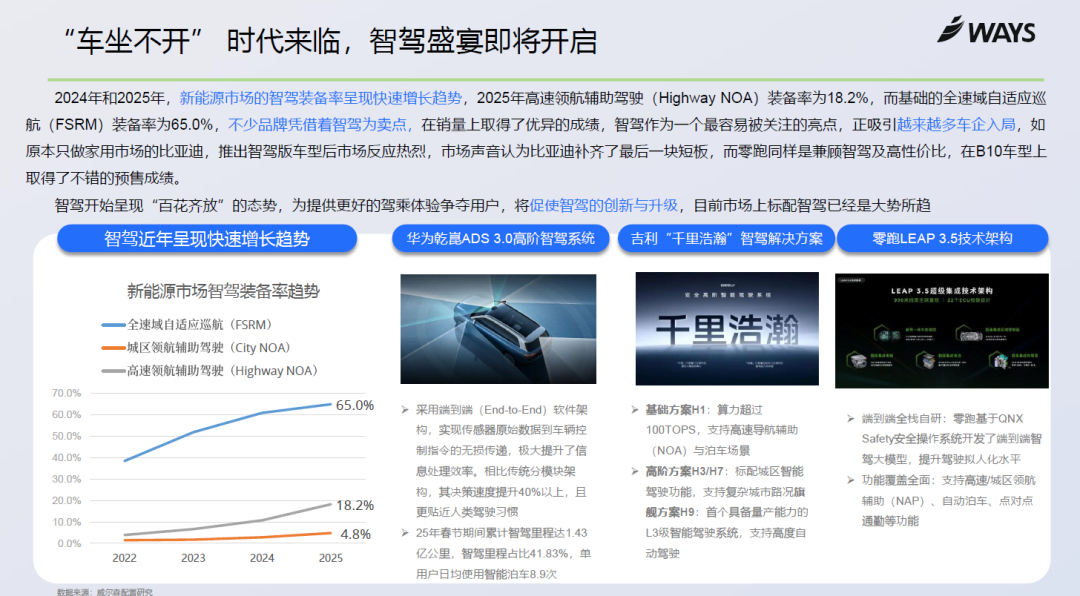Click legend entry 城区领航辅助驾驶 (City NOA)
This screenshot has height=596, width=1080.
(x=196, y=348)
